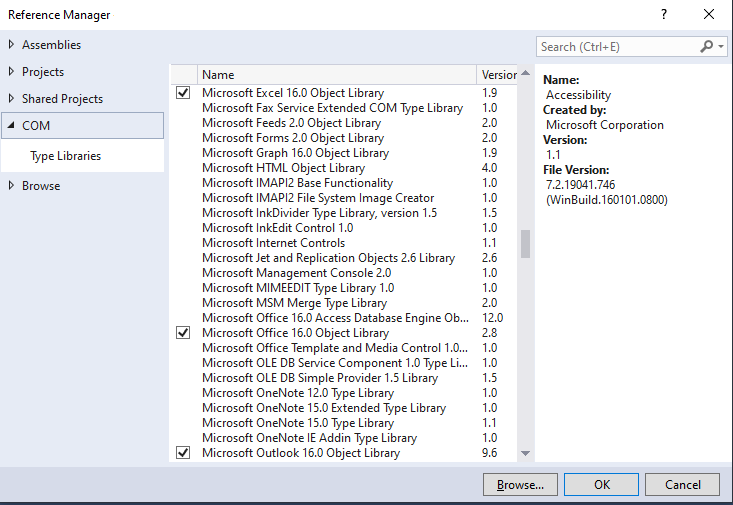Screen dimensions: 733x505
Task: Select Microsoft HTML Object Library row
Action: click(x=343, y=167)
